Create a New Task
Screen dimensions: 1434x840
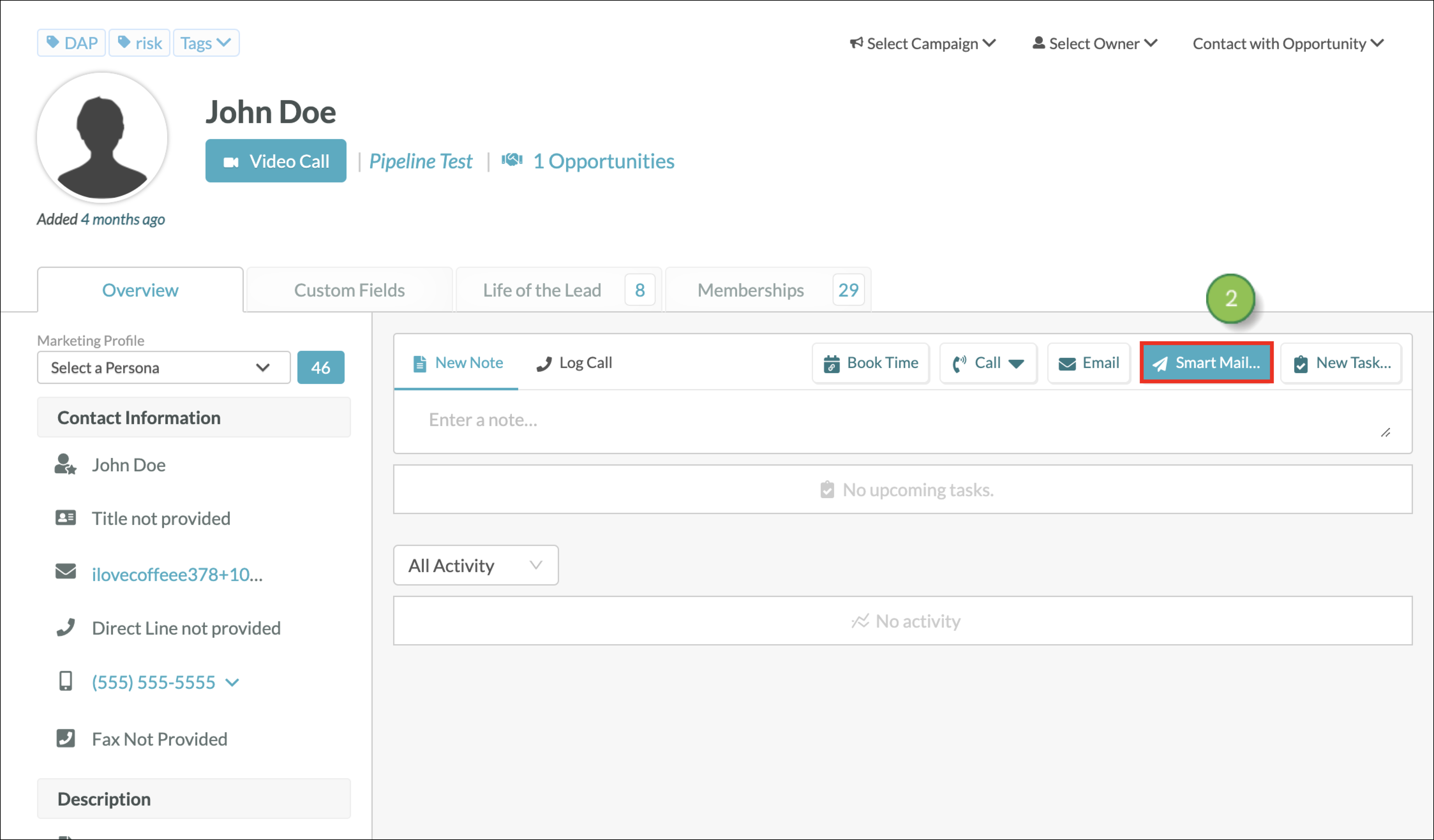coord(1341,363)
